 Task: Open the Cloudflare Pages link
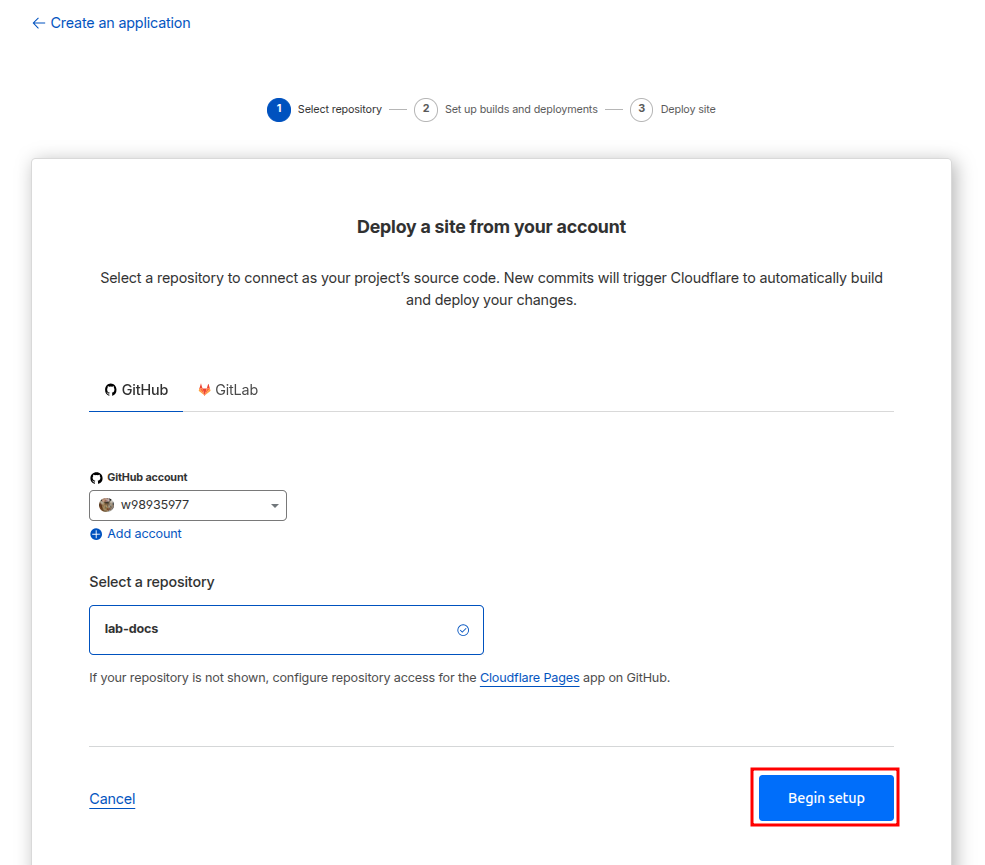pyautogui.click(x=529, y=677)
